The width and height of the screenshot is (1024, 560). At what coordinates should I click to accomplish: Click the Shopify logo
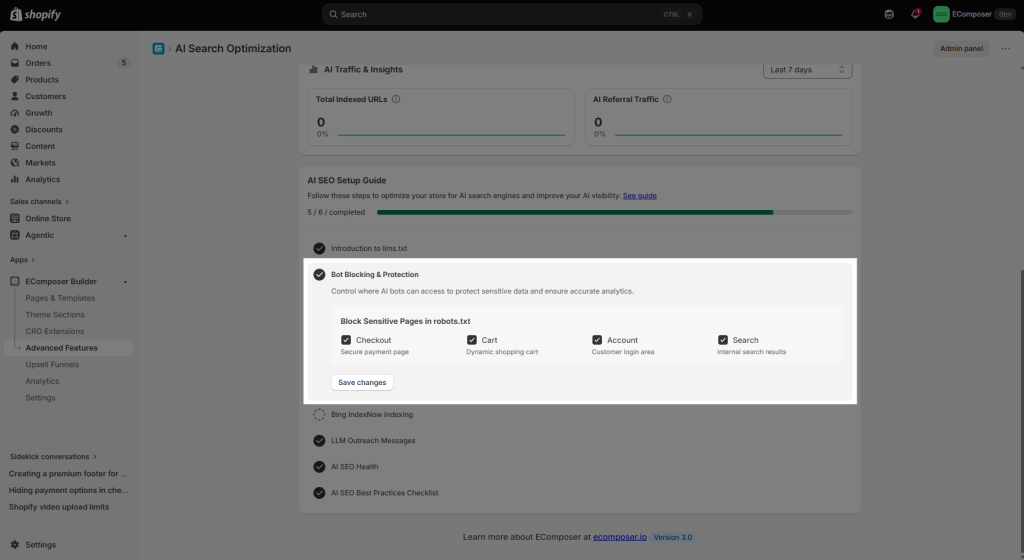(35, 14)
